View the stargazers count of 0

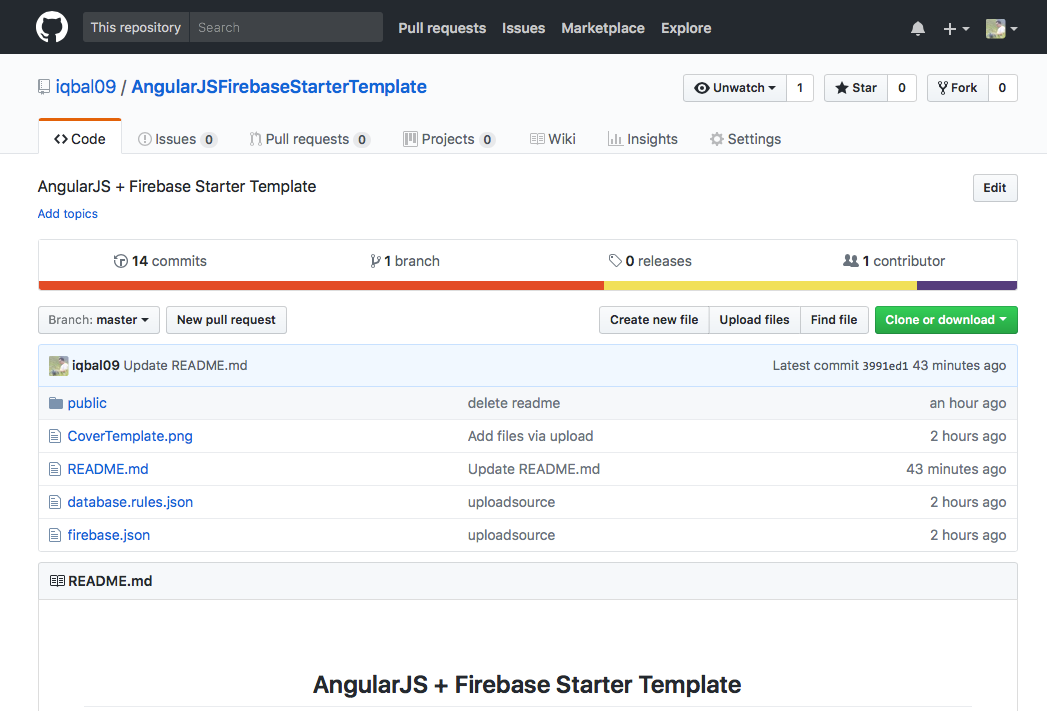[x=902, y=87]
